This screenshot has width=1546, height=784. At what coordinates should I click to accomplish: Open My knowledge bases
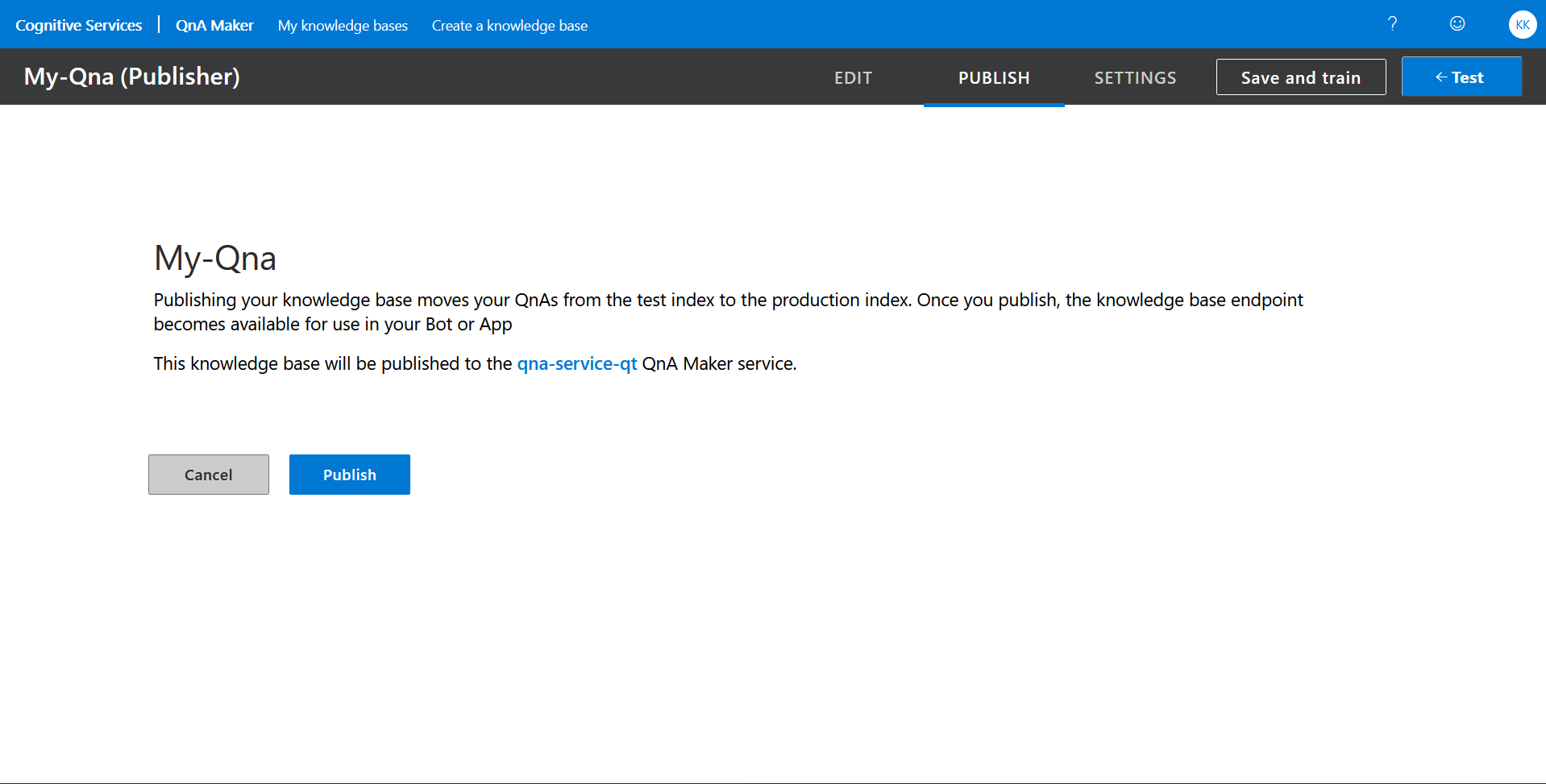(x=343, y=26)
